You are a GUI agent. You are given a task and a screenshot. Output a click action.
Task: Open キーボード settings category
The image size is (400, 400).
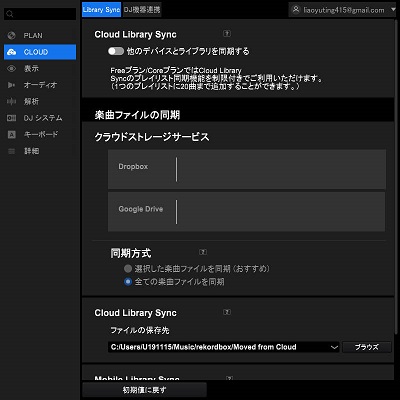(x=40, y=134)
